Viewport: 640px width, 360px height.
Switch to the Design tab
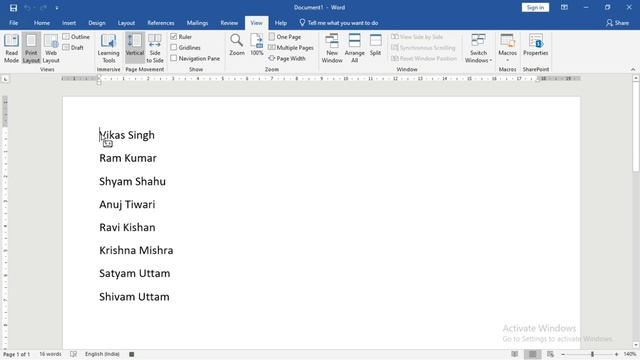click(97, 23)
